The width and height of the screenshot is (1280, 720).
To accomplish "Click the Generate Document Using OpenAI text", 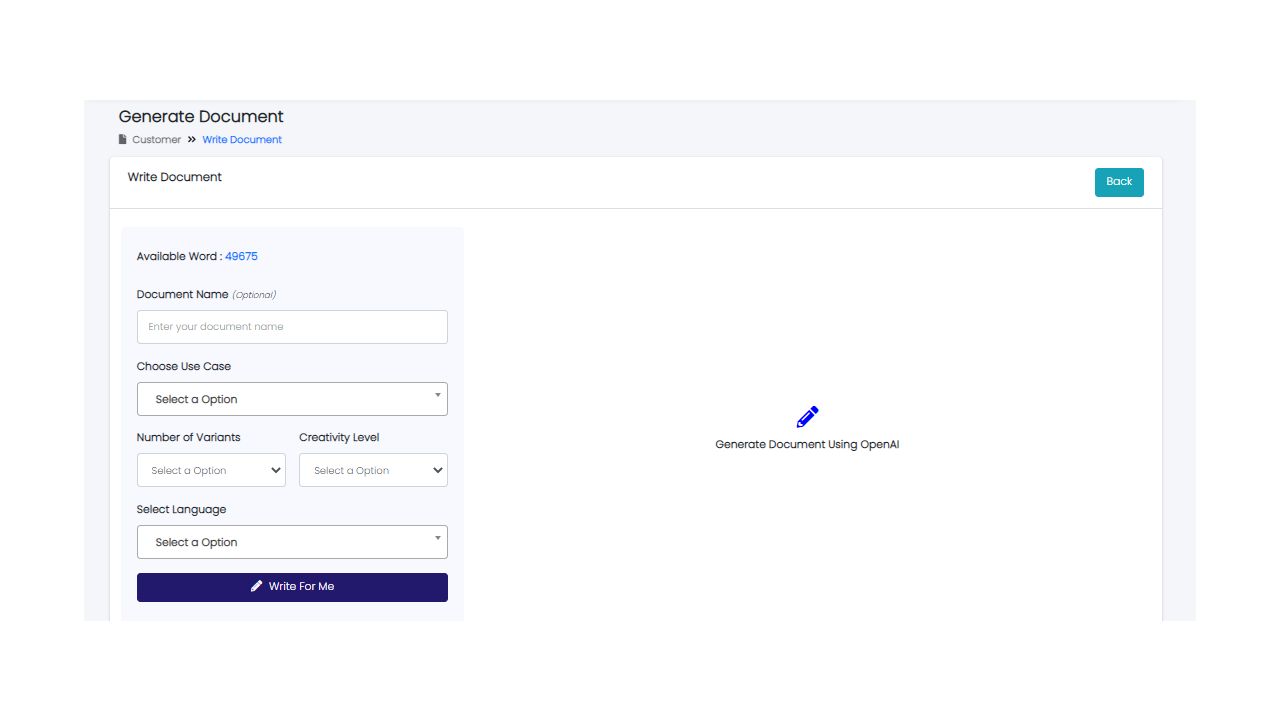I will pyautogui.click(x=807, y=444).
